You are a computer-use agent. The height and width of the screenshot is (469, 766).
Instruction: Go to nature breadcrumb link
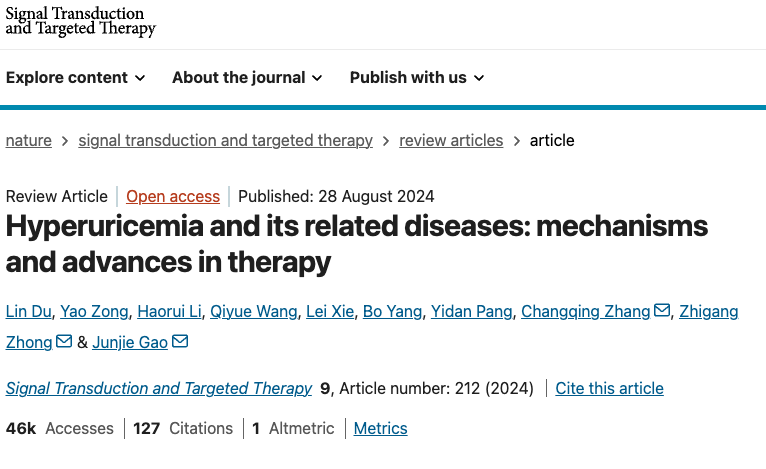29,141
